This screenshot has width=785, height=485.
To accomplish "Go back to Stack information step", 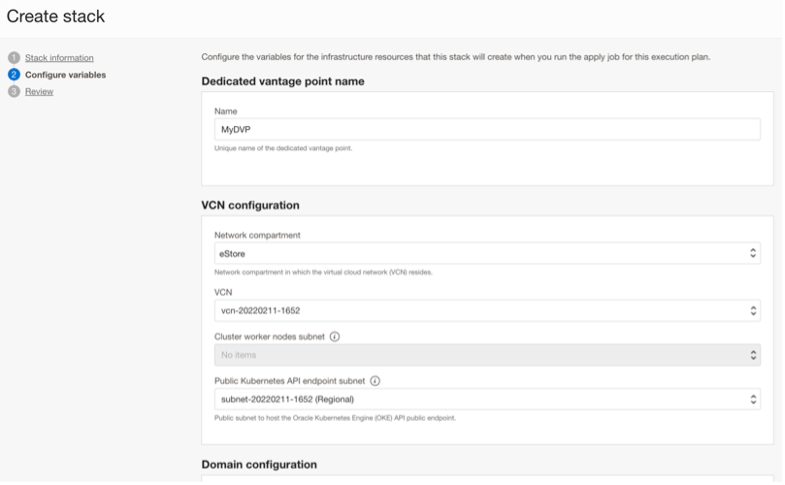I will pos(59,58).
